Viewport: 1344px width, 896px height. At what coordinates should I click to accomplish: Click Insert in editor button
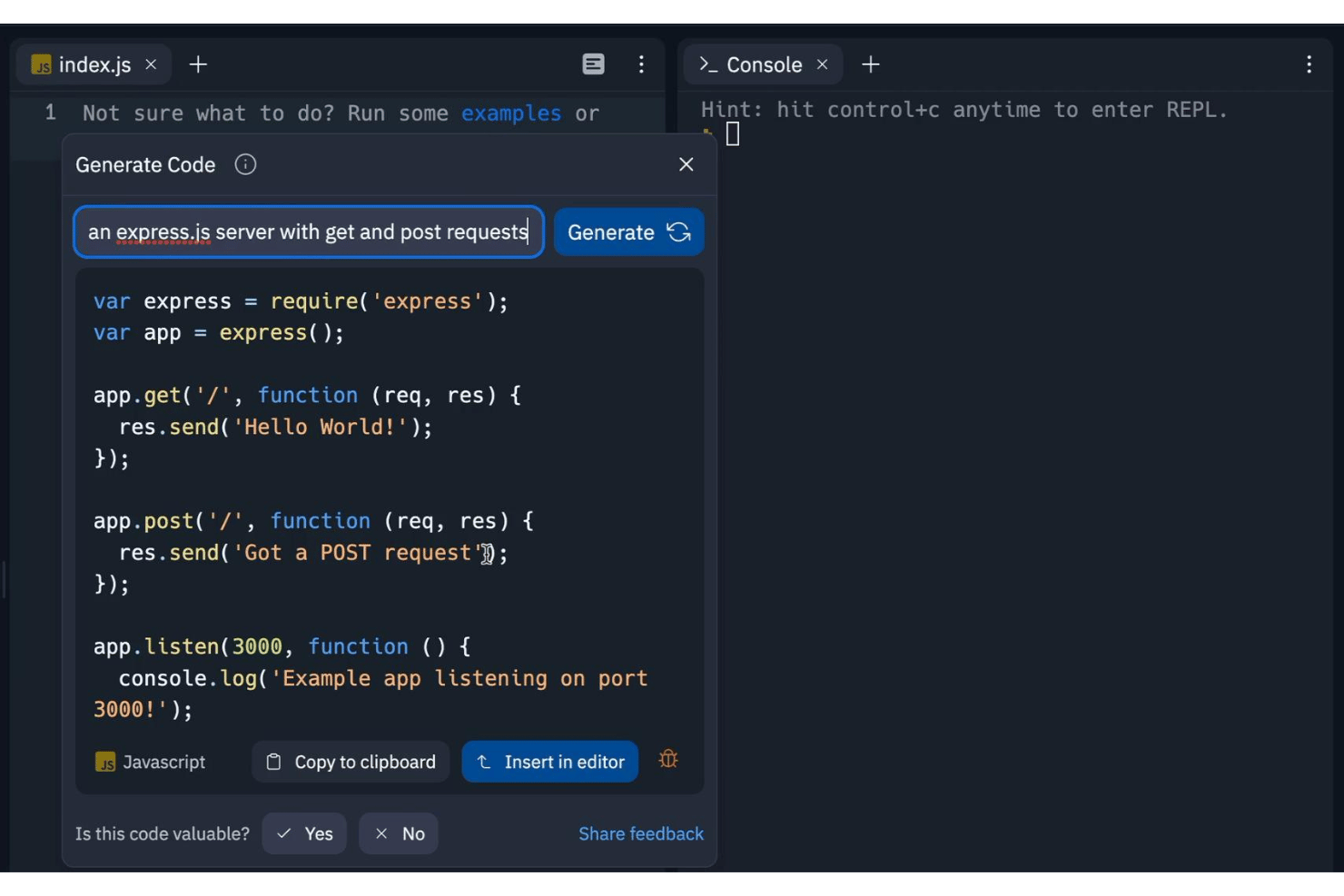pos(550,762)
